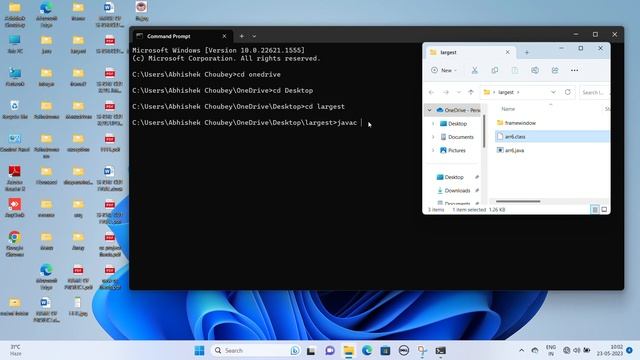Switch to details view in File Explorer
The image size is (640, 360).
[x=595, y=209]
